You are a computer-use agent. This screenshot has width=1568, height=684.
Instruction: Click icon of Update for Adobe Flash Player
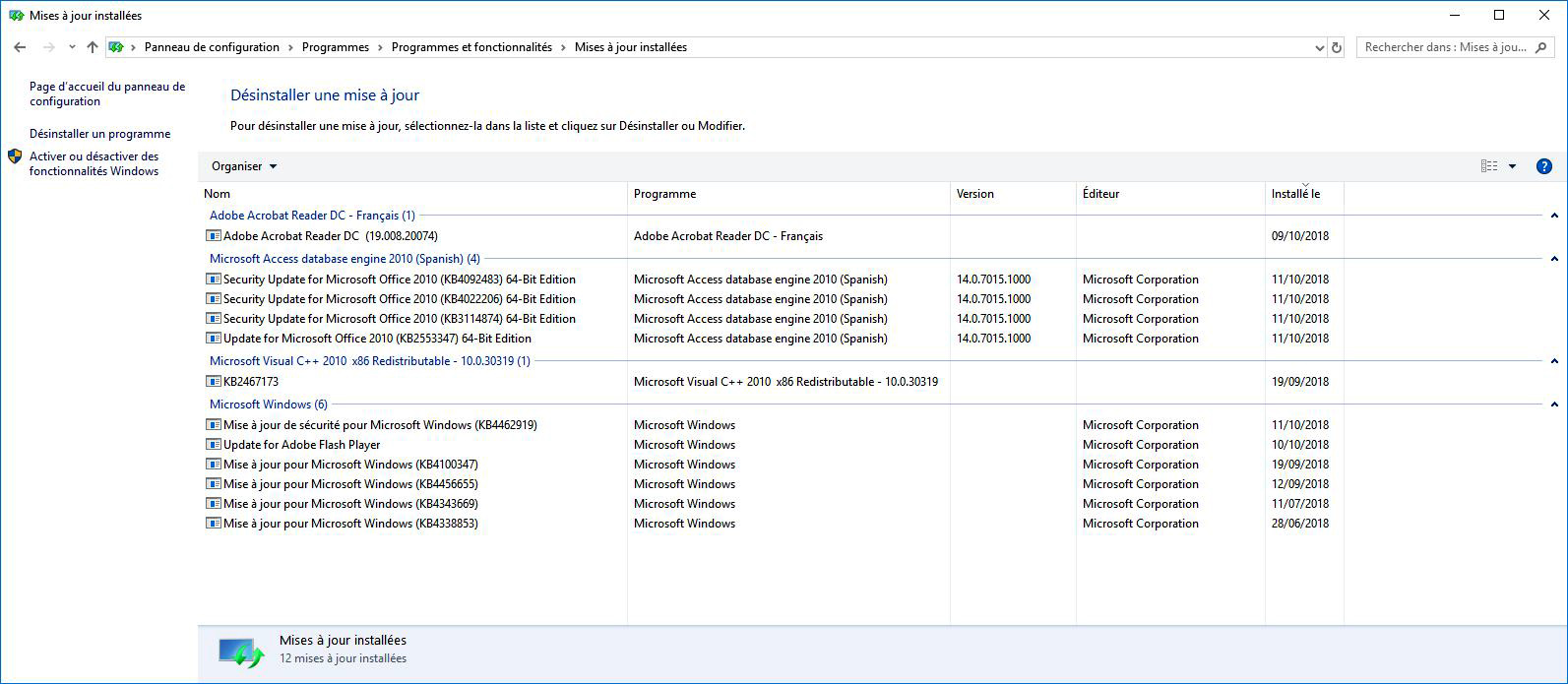point(213,445)
